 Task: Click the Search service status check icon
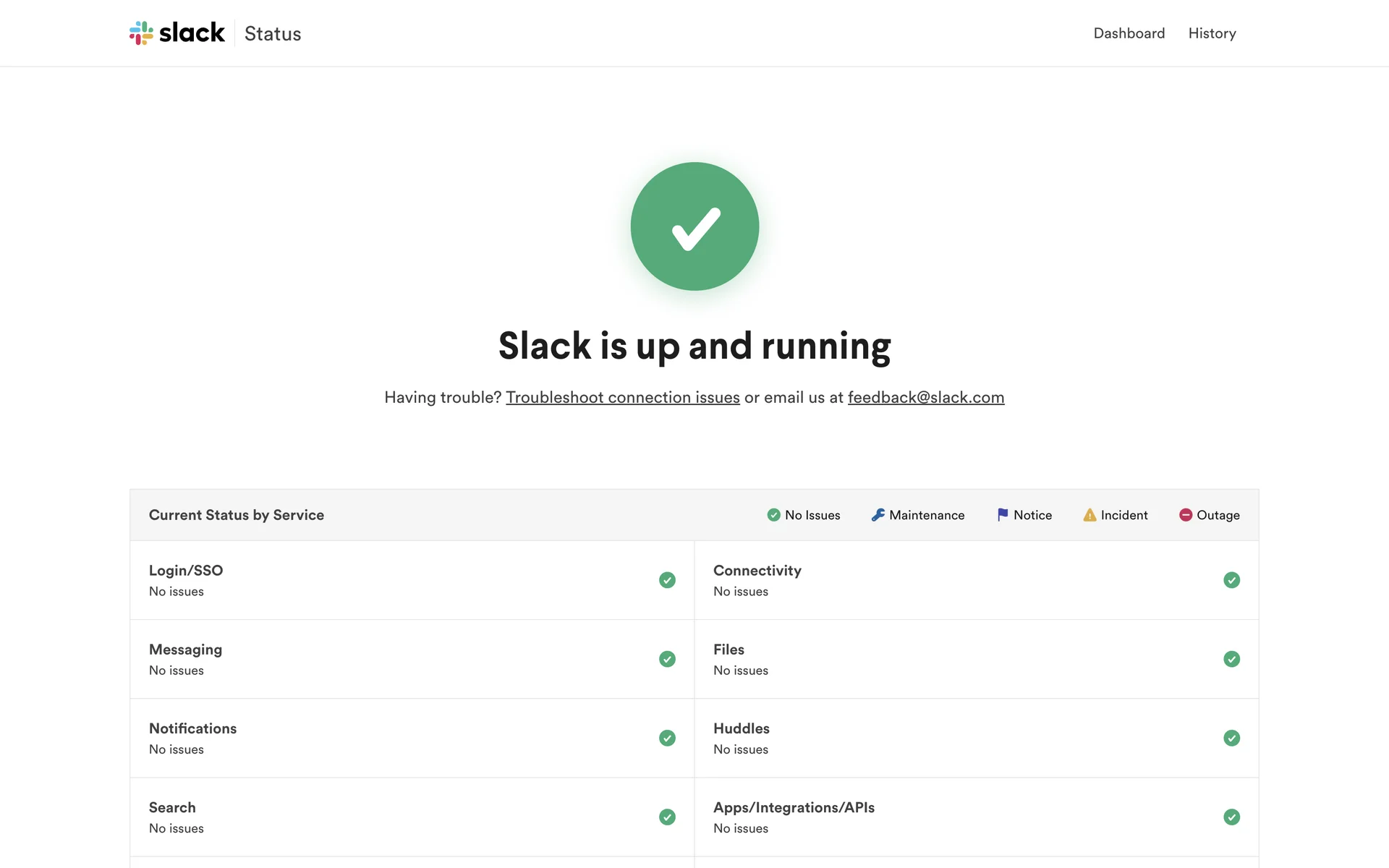click(x=667, y=817)
